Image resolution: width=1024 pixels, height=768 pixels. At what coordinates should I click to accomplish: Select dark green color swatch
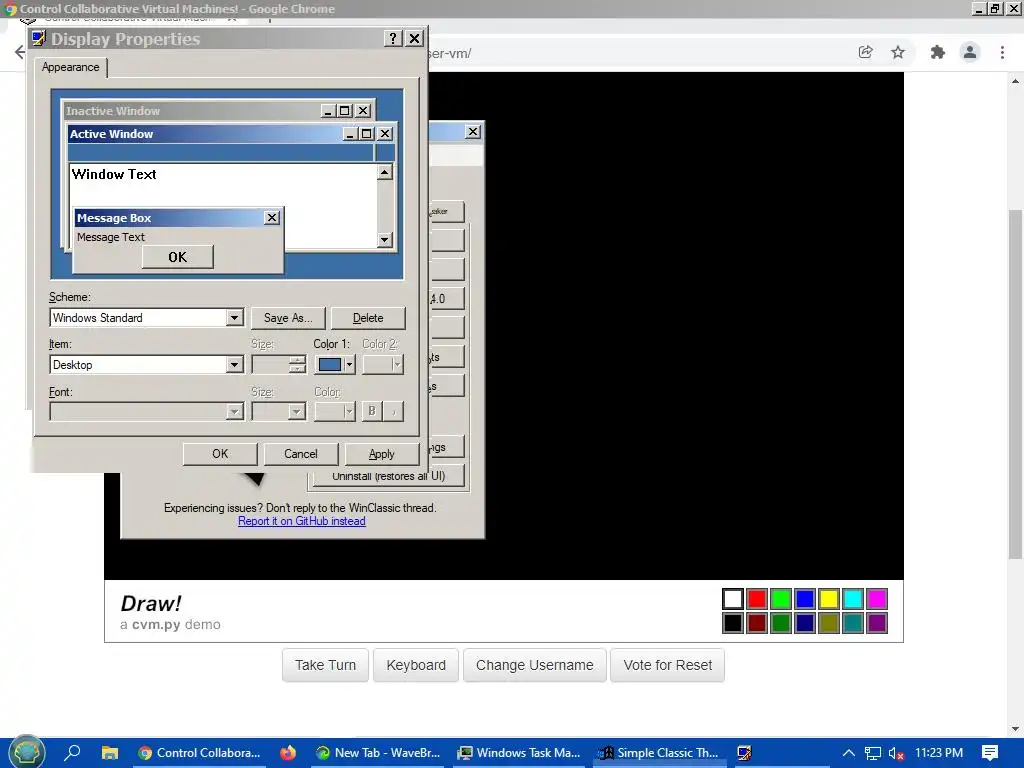tap(780, 622)
